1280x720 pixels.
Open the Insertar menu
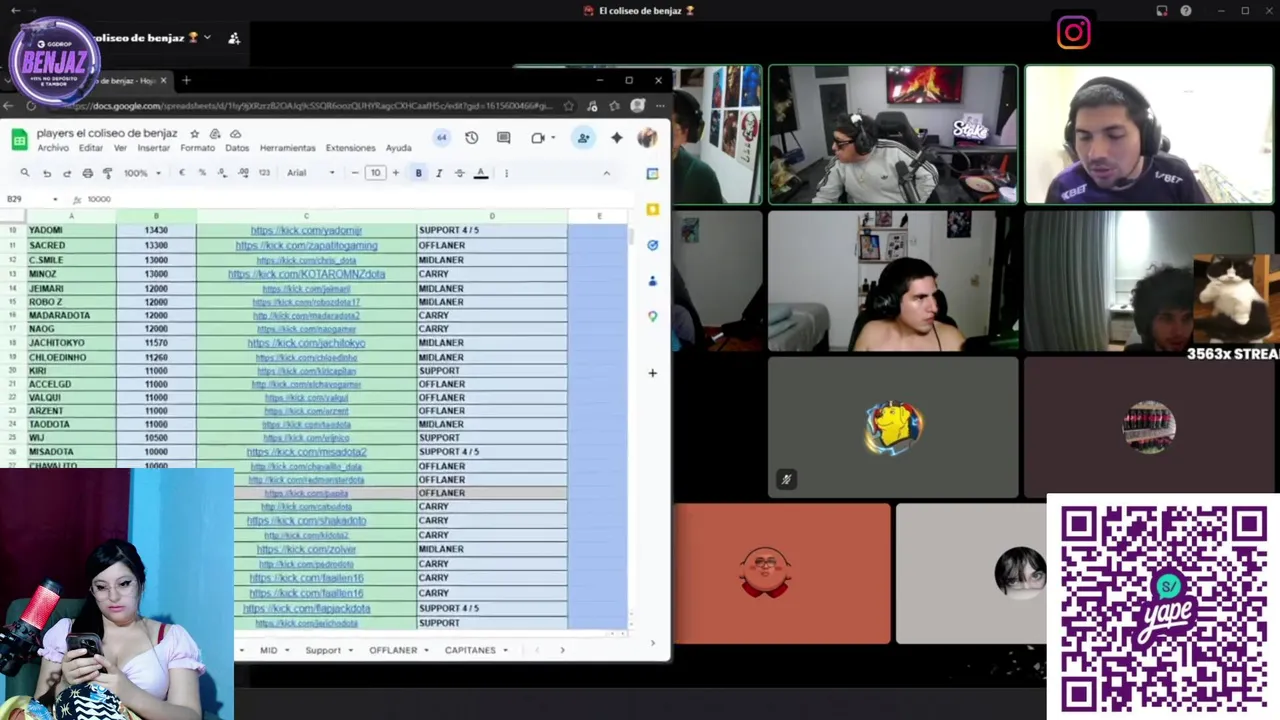(154, 148)
